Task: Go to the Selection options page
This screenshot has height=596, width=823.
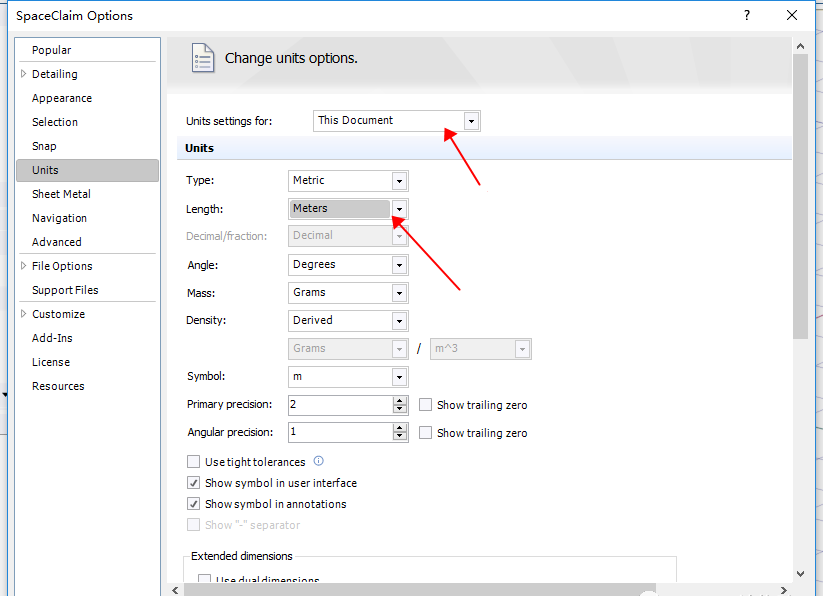Action: [55, 122]
